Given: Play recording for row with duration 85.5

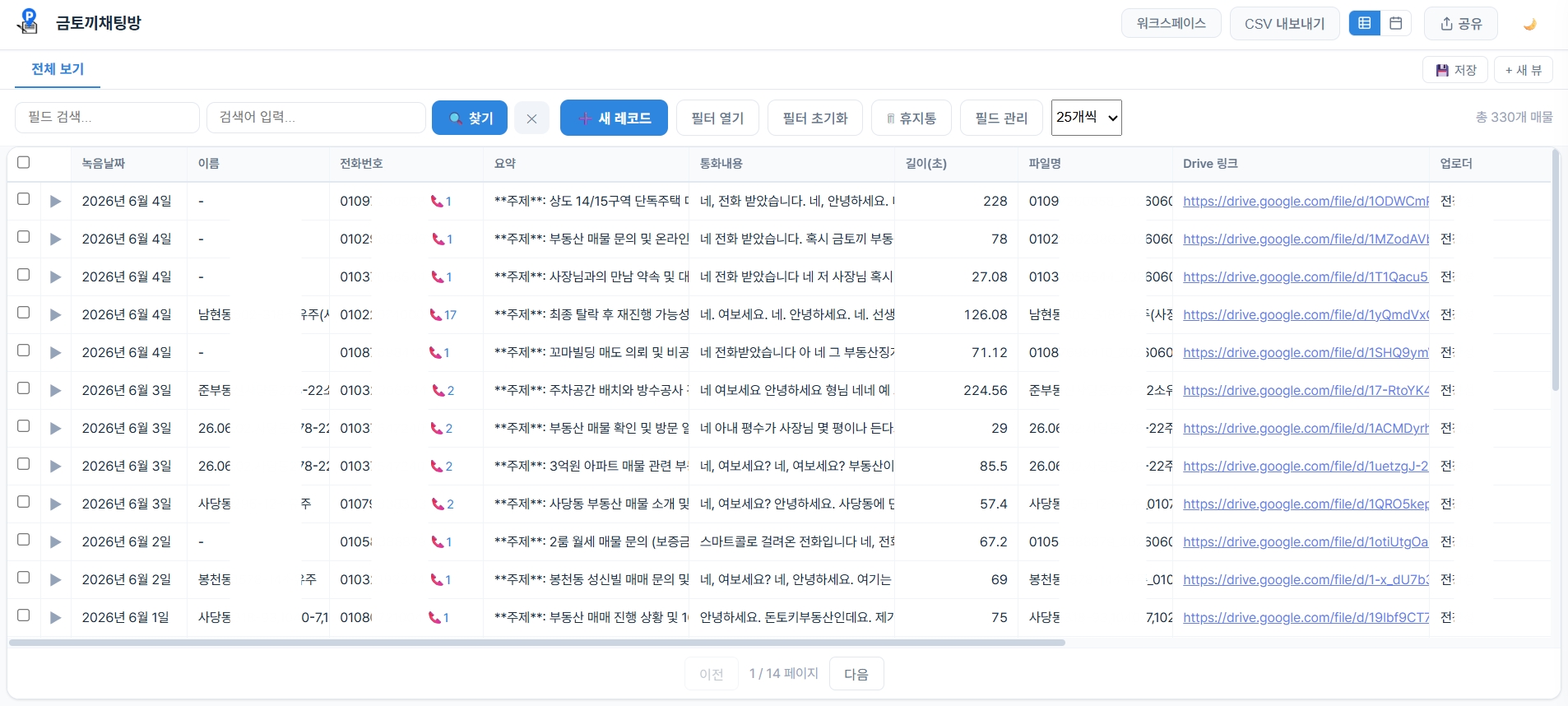Looking at the screenshot, I should click(x=55, y=467).
